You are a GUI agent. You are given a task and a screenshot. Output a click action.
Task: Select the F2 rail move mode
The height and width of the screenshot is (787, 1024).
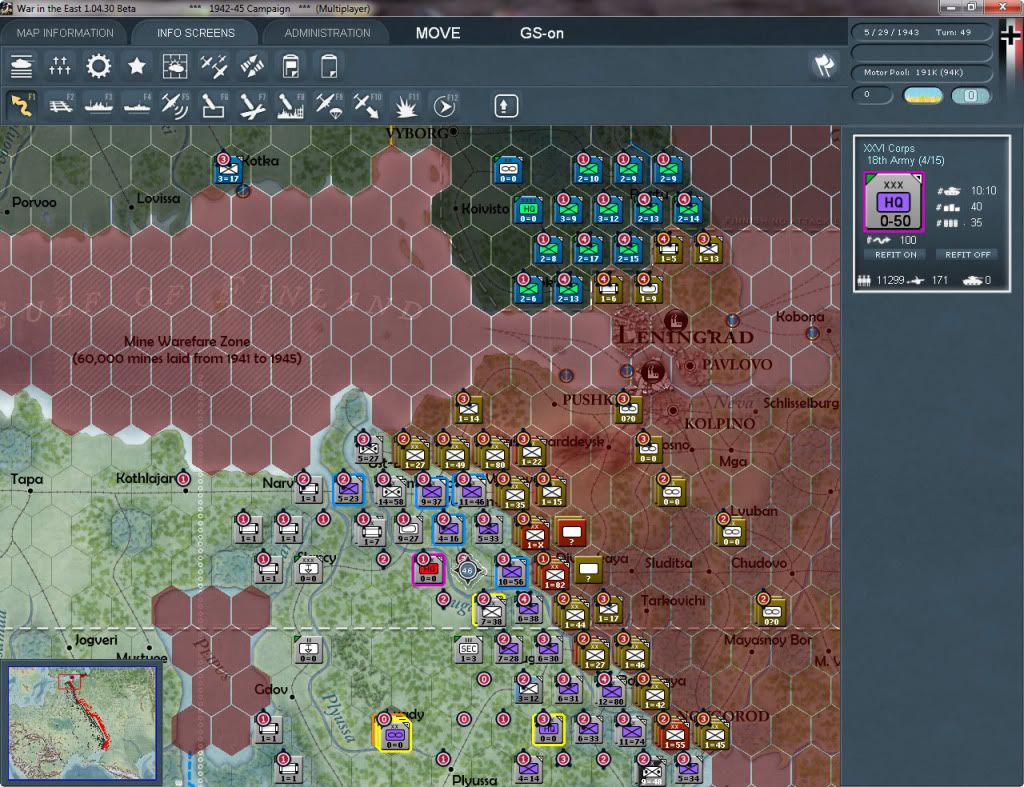61,106
